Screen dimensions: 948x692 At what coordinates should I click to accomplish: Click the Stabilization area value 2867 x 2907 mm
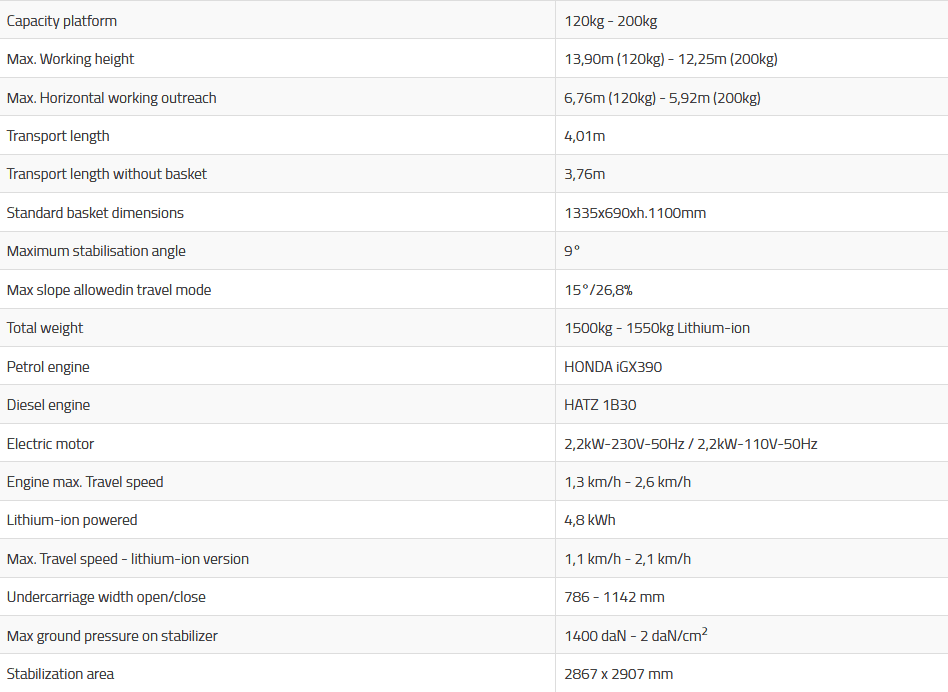[618, 674]
